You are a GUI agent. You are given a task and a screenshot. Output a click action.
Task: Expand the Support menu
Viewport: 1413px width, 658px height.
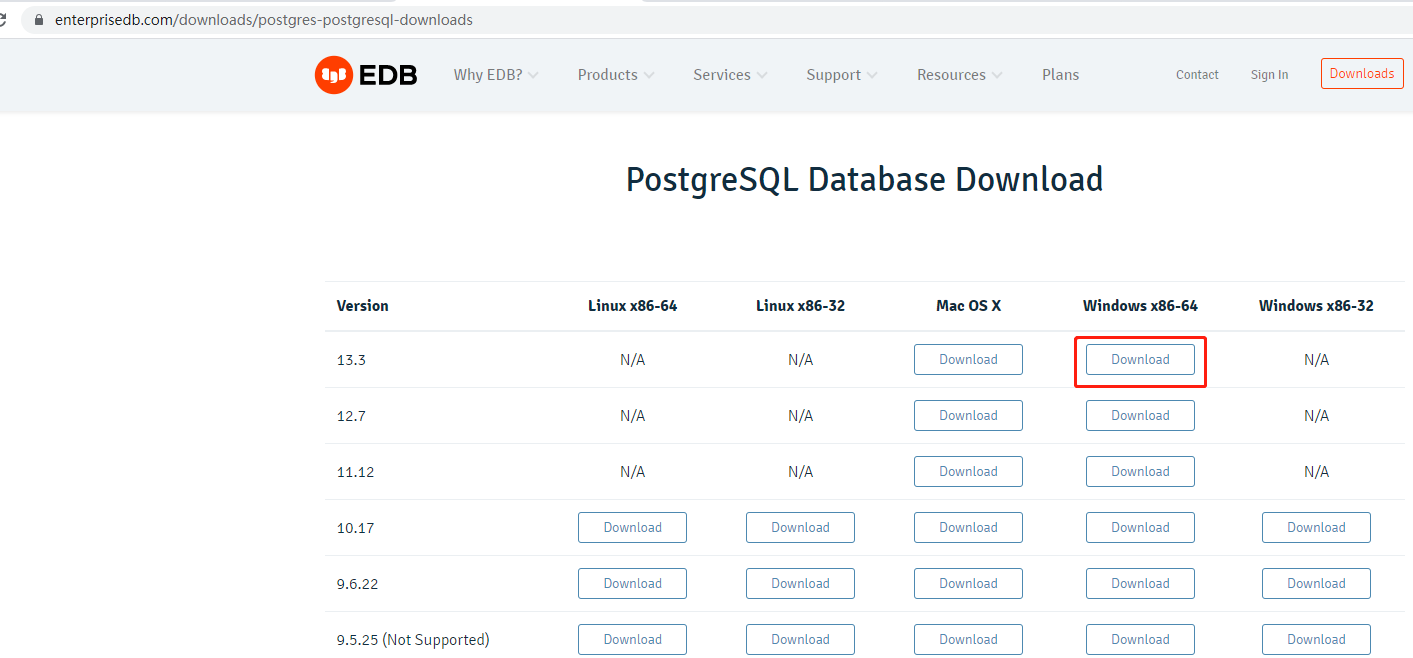[x=842, y=75]
